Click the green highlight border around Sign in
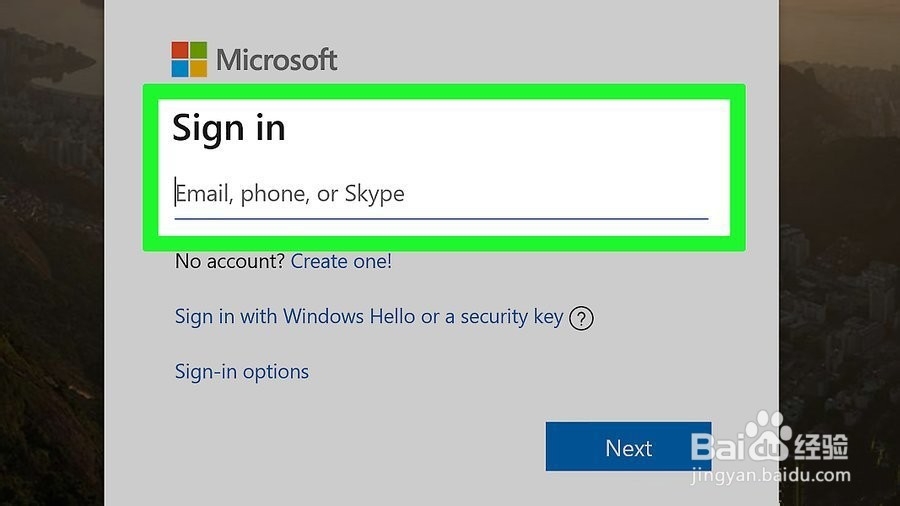This screenshot has height=506, width=900. [x=444, y=92]
